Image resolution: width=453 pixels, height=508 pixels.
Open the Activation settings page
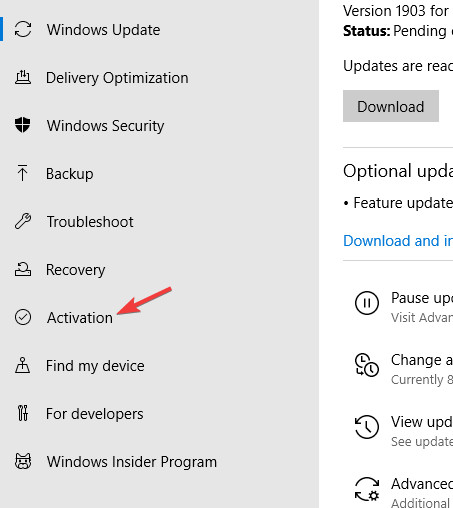80,318
